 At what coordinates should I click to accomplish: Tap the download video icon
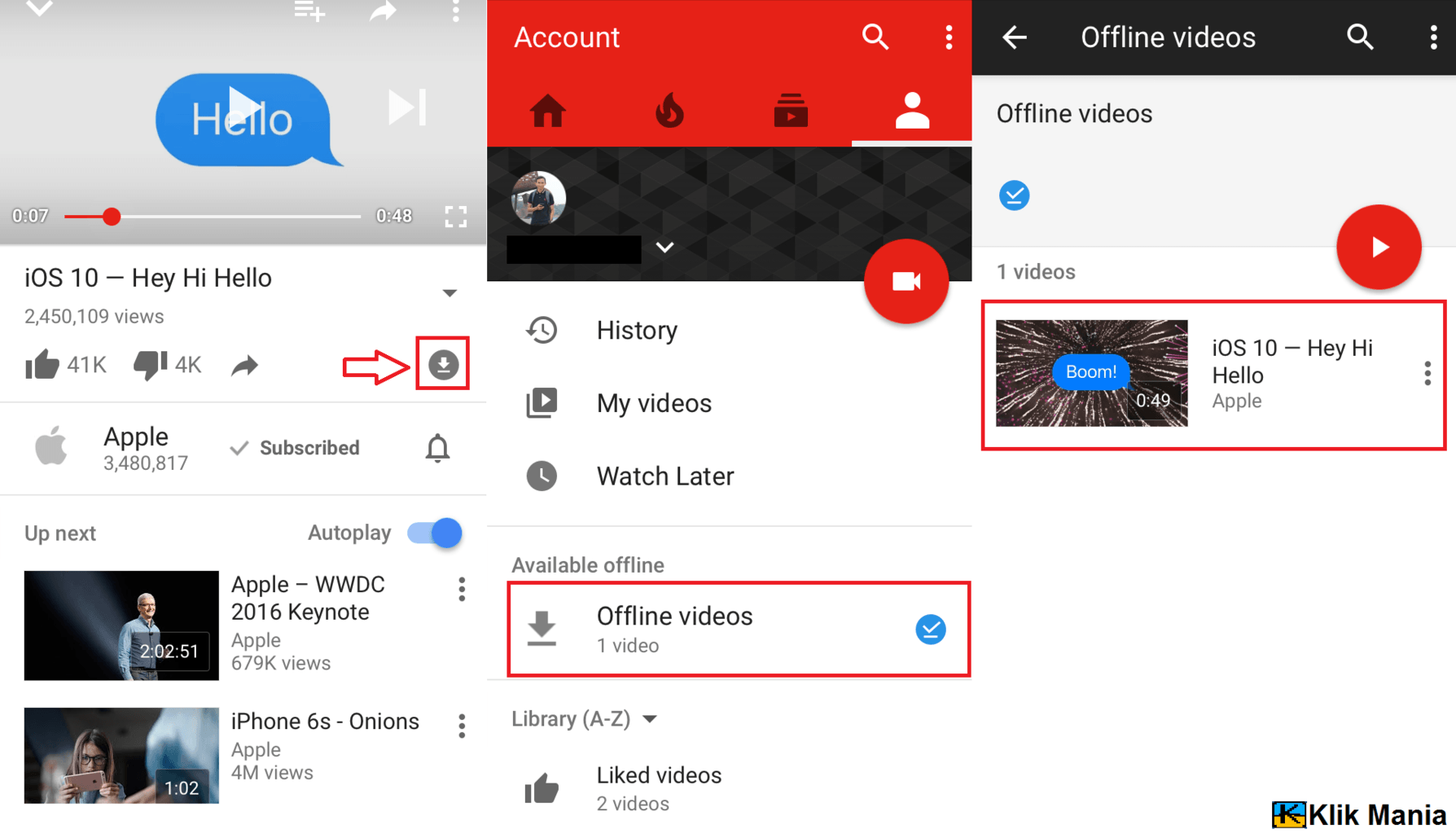click(x=443, y=364)
